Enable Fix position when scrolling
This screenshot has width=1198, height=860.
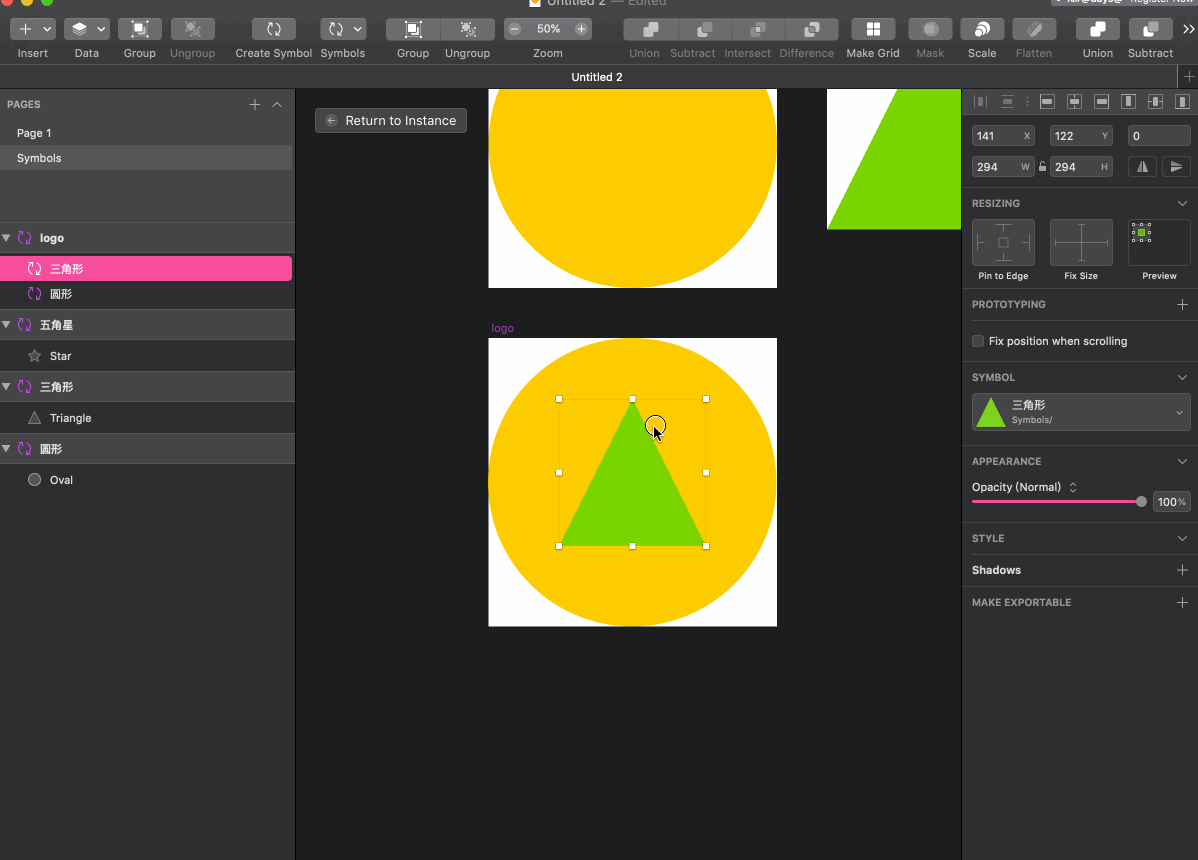coord(978,341)
